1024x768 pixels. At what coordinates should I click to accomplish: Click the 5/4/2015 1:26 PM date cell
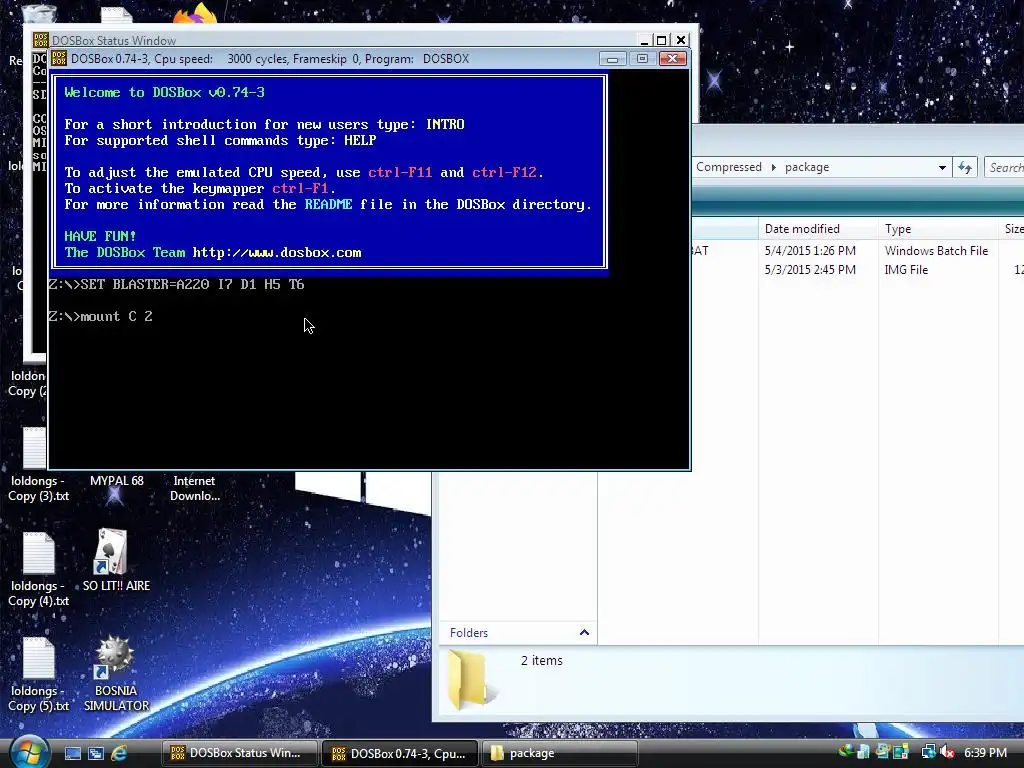pos(810,251)
